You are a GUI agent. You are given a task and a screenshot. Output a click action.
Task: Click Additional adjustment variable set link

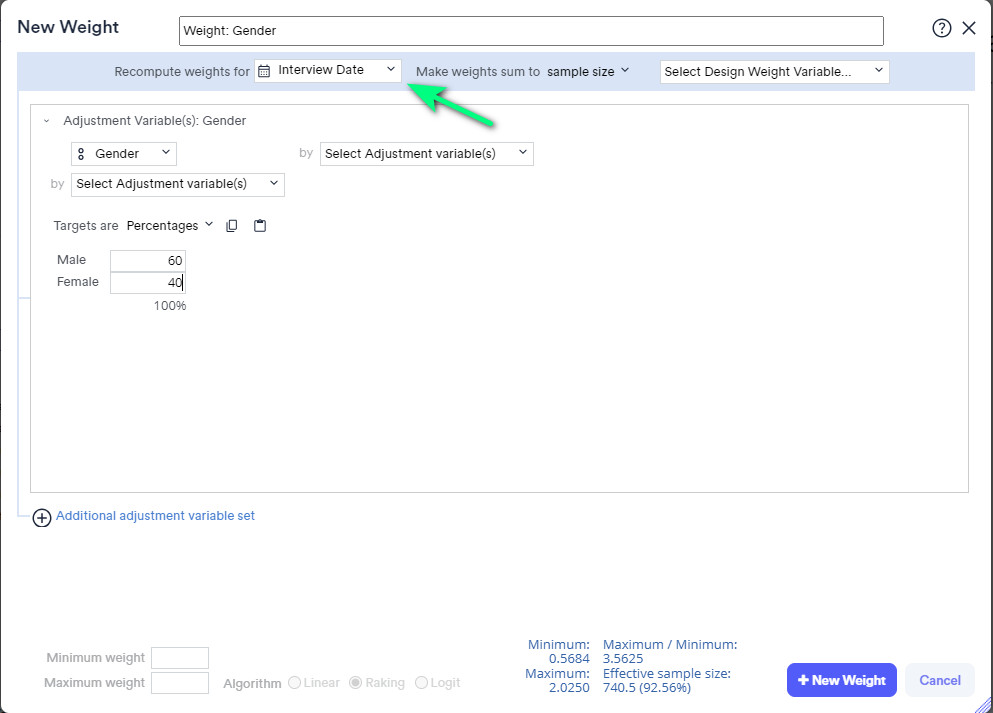155,516
